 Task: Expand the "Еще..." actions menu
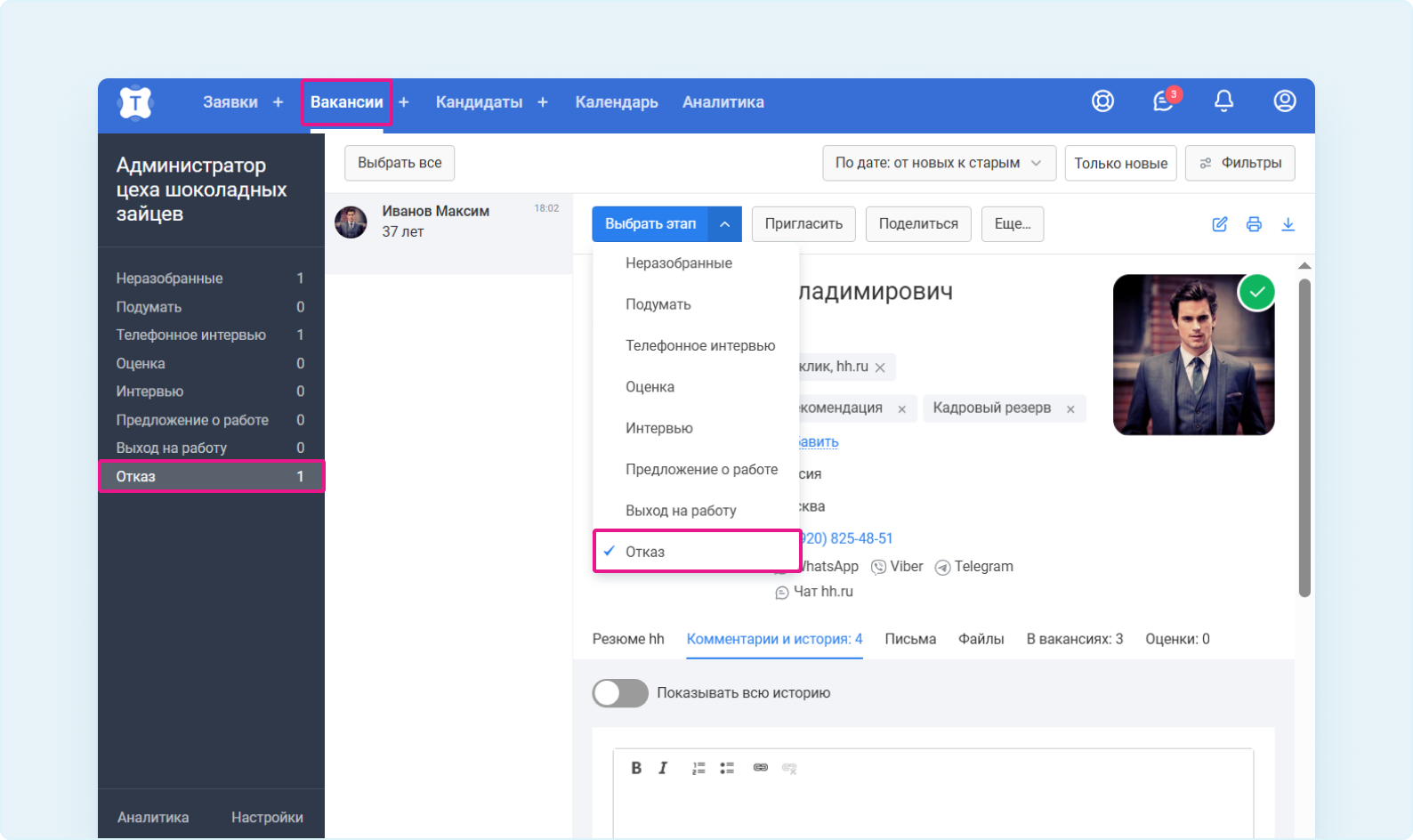click(x=1012, y=224)
